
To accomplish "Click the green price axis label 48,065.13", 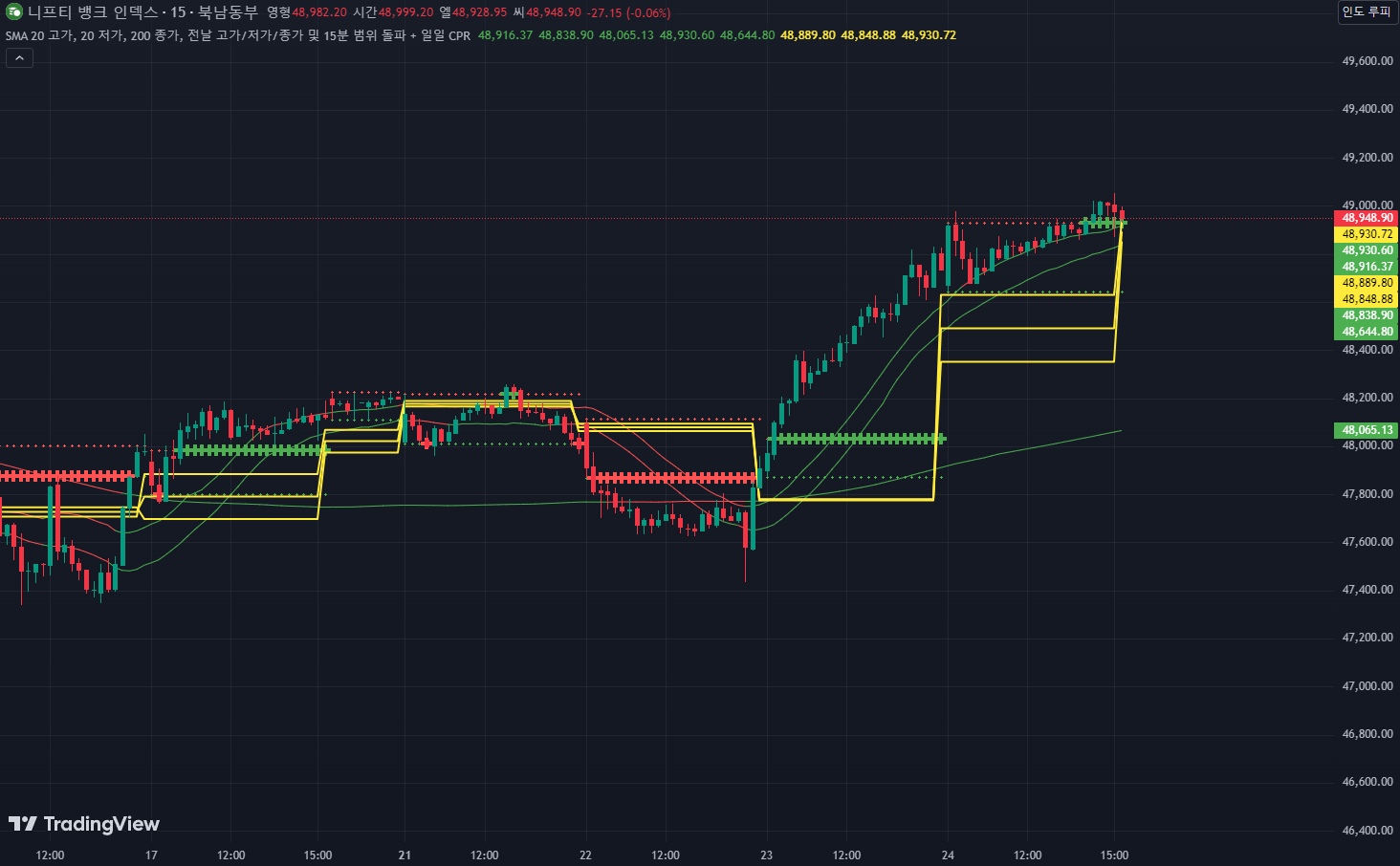I will (1367, 430).
